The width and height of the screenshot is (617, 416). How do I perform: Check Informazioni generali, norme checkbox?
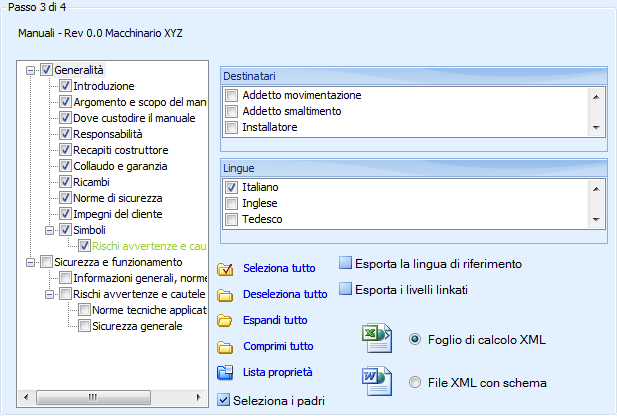[x=65, y=278]
